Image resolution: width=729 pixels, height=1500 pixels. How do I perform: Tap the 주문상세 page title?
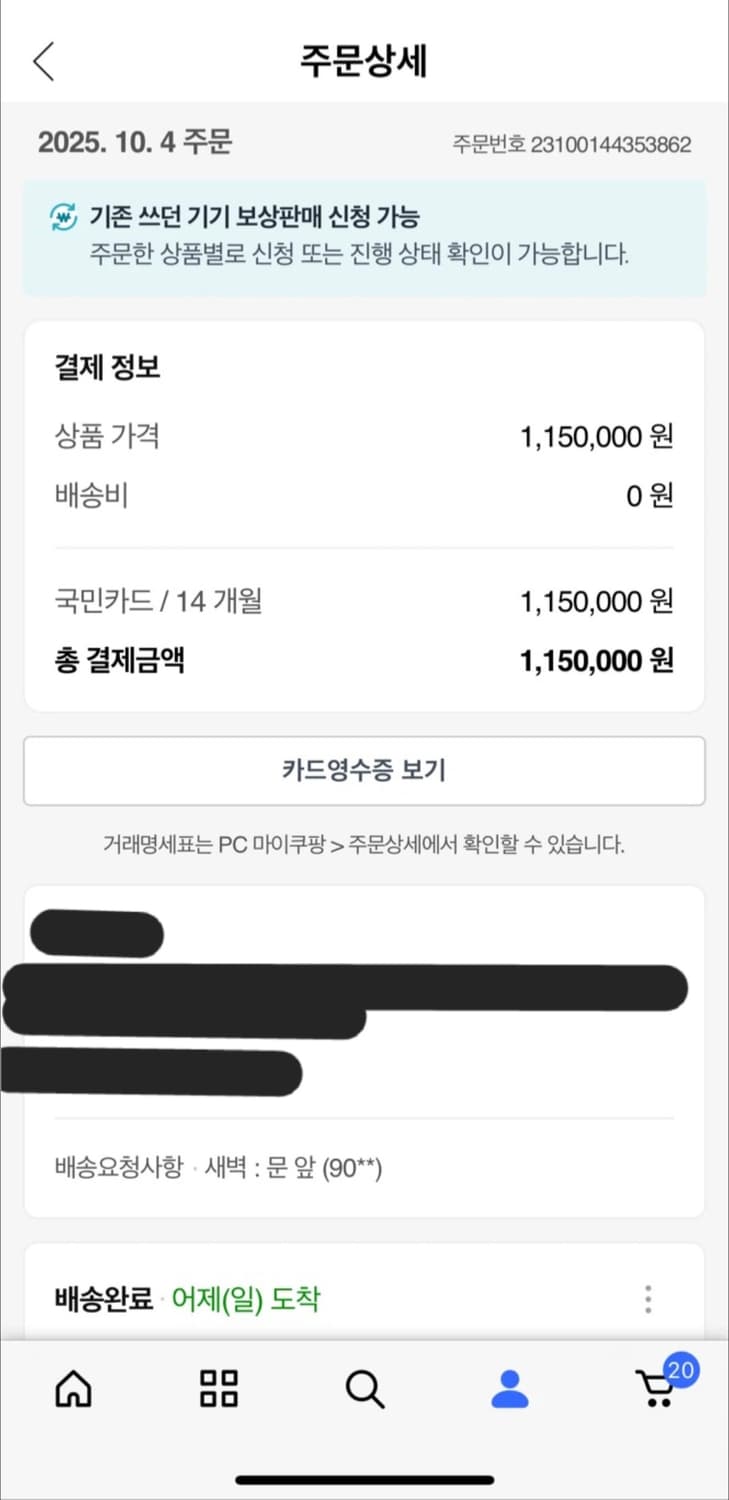(x=364, y=61)
